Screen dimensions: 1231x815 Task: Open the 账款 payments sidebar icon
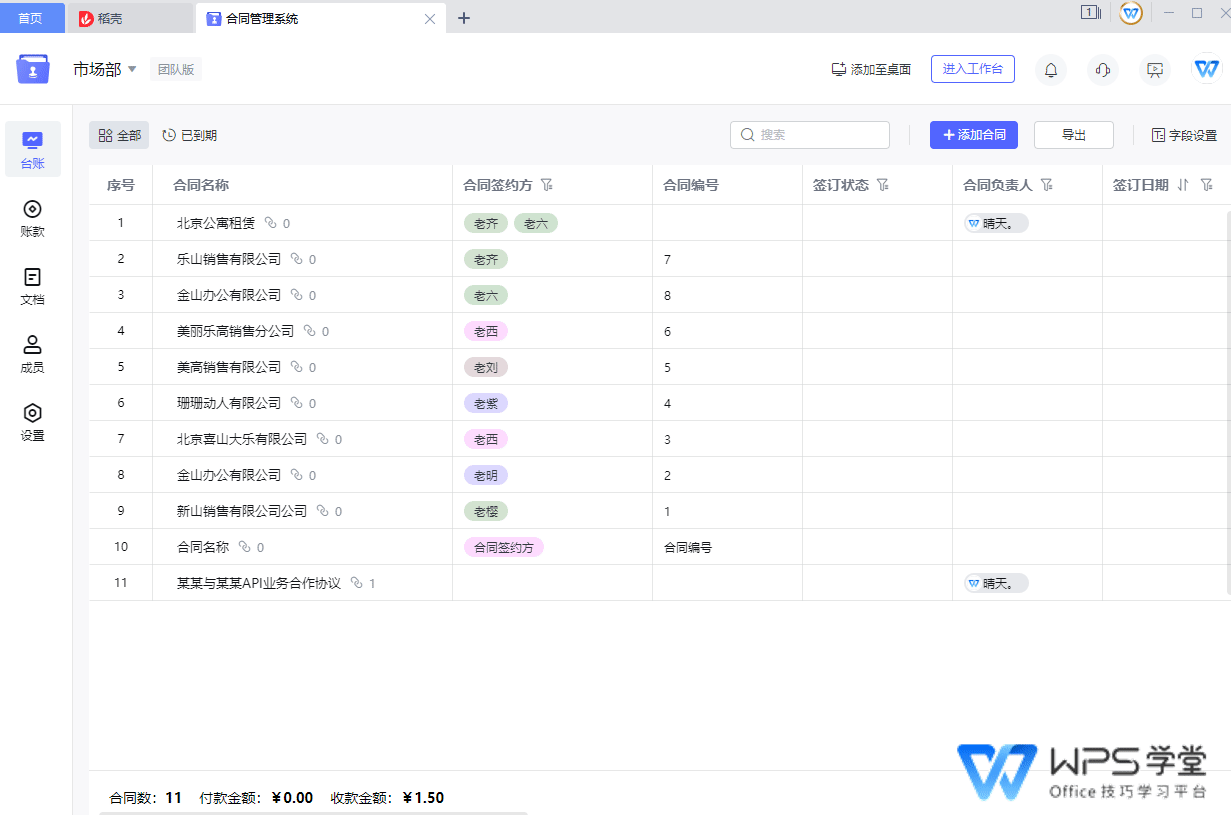pos(33,218)
